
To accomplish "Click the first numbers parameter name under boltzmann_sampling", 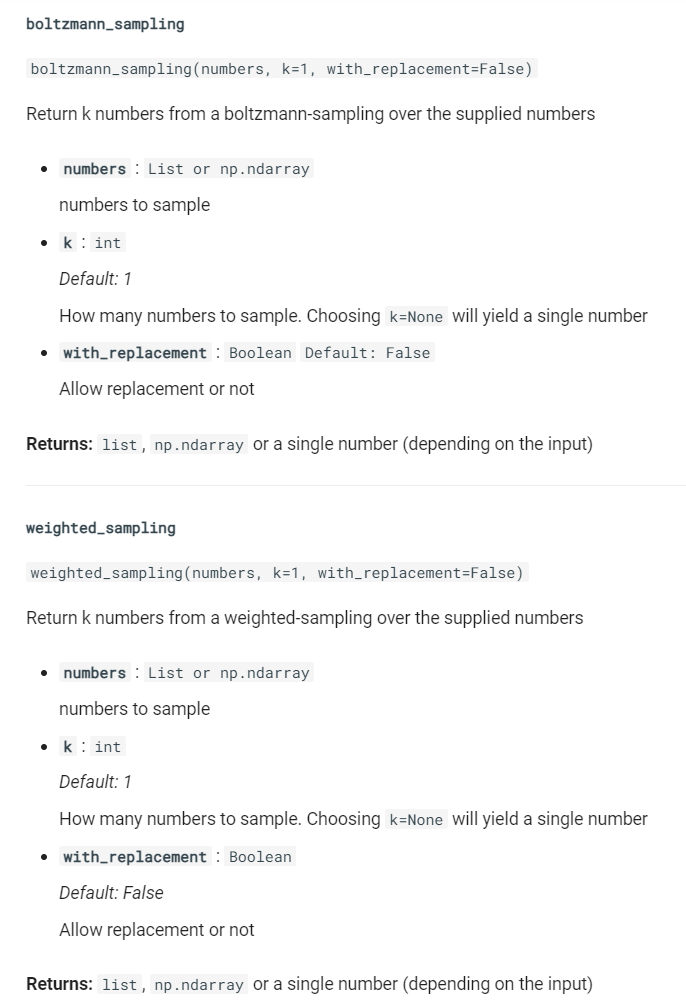I will [x=95, y=169].
